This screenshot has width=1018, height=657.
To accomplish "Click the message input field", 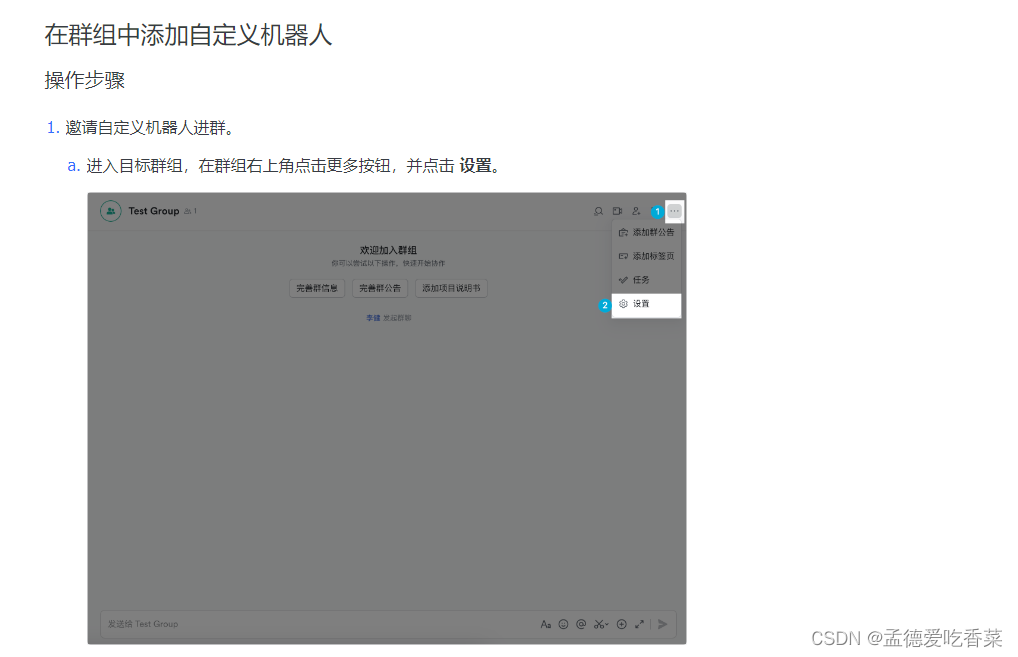I will tap(300, 623).
